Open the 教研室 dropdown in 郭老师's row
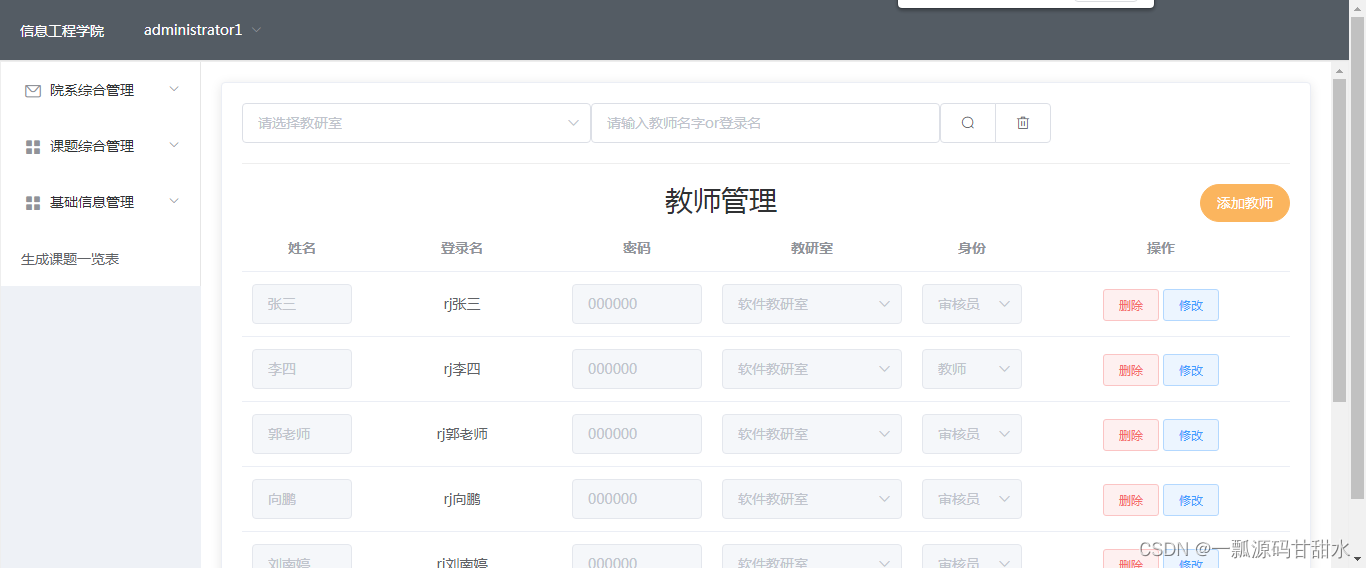This screenshot has width=1366, height=568. (x=812, y=434)
